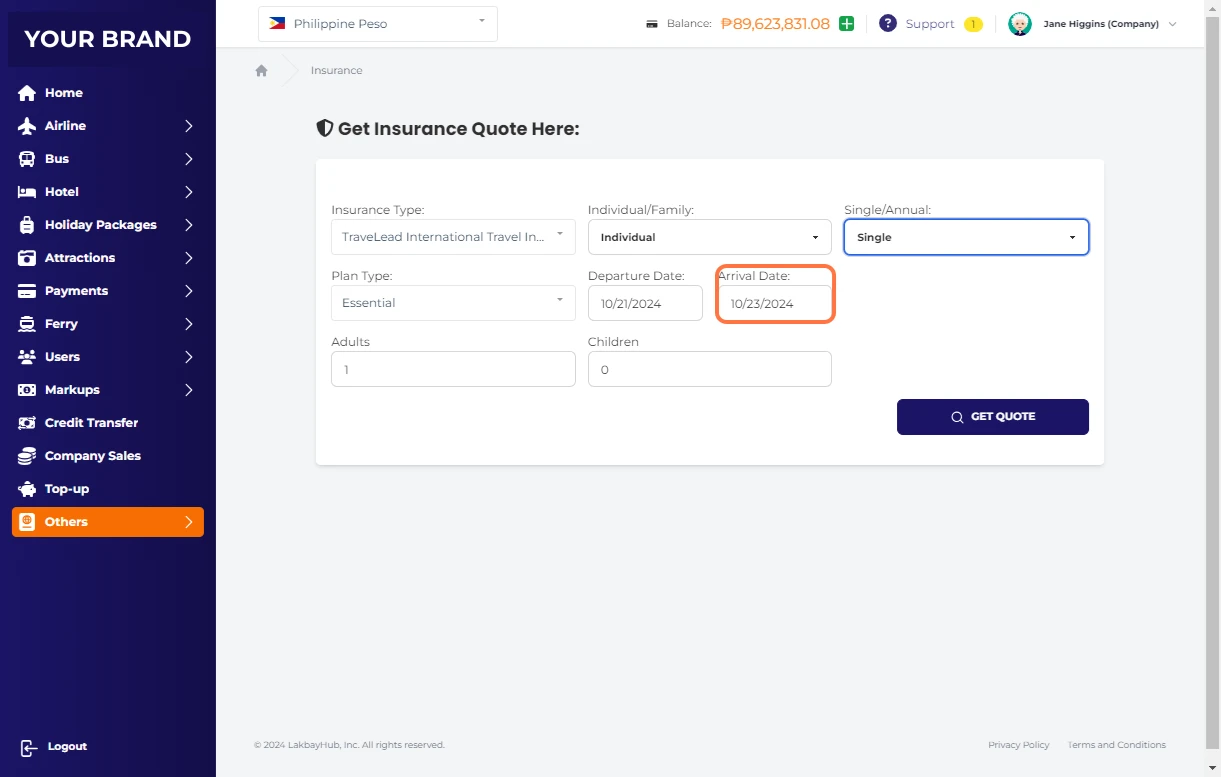Expand the Plan Type Essential dropdown

(x=453, y=303)
